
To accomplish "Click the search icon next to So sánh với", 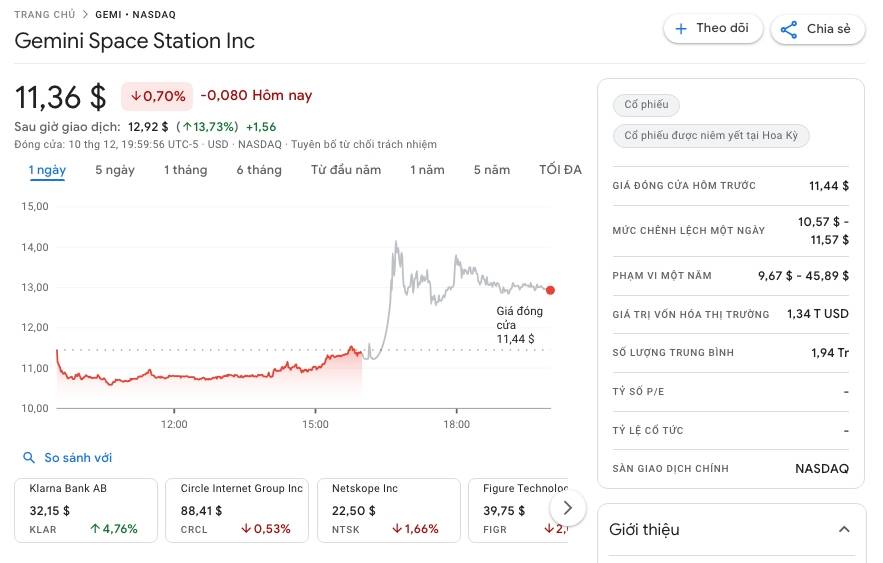I will point(29,458).
